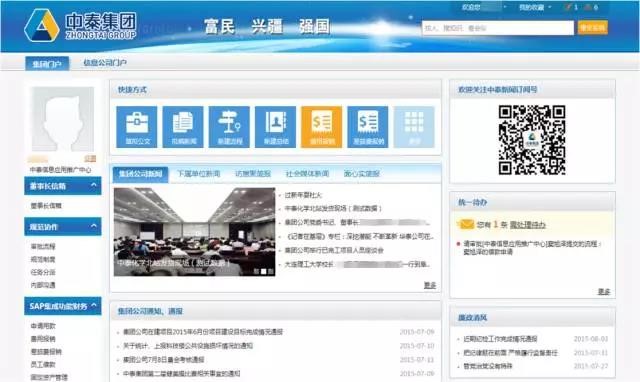Click the notification icon showing 1 in header
The width and height of the screenshot is (640, 382).
[x=571, y=7]
